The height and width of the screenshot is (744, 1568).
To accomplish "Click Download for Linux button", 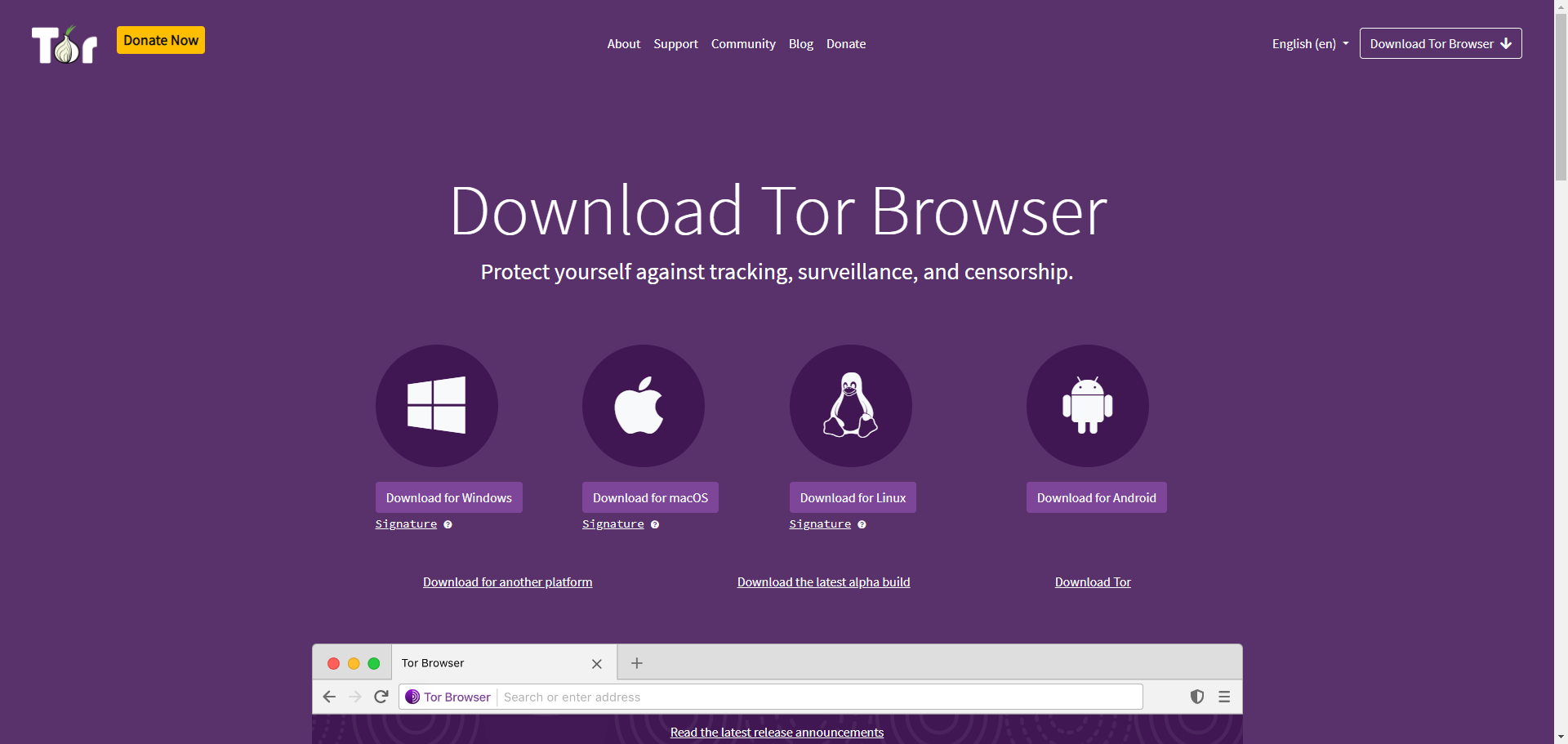I will point(853,497).
